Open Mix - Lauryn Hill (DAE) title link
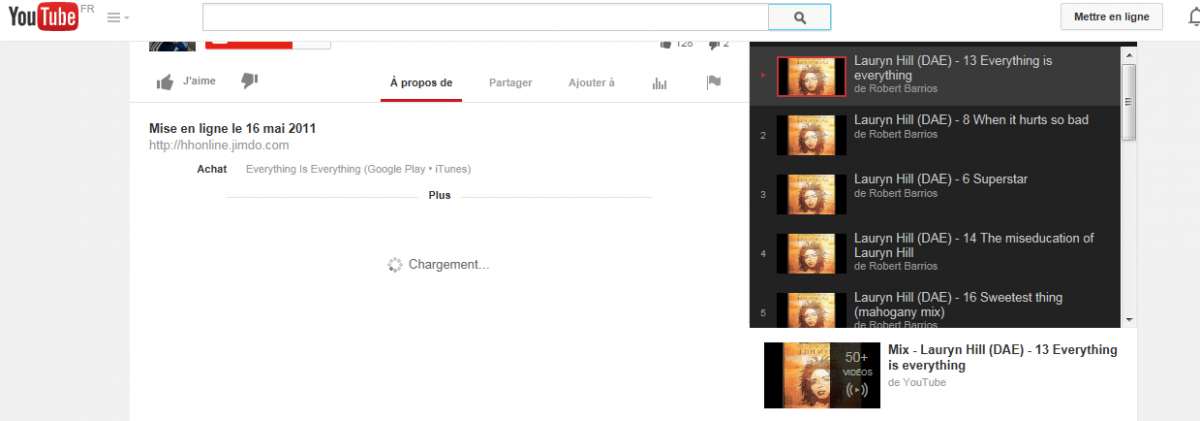The image size is (1200, 421). (x=1002, y=358)
